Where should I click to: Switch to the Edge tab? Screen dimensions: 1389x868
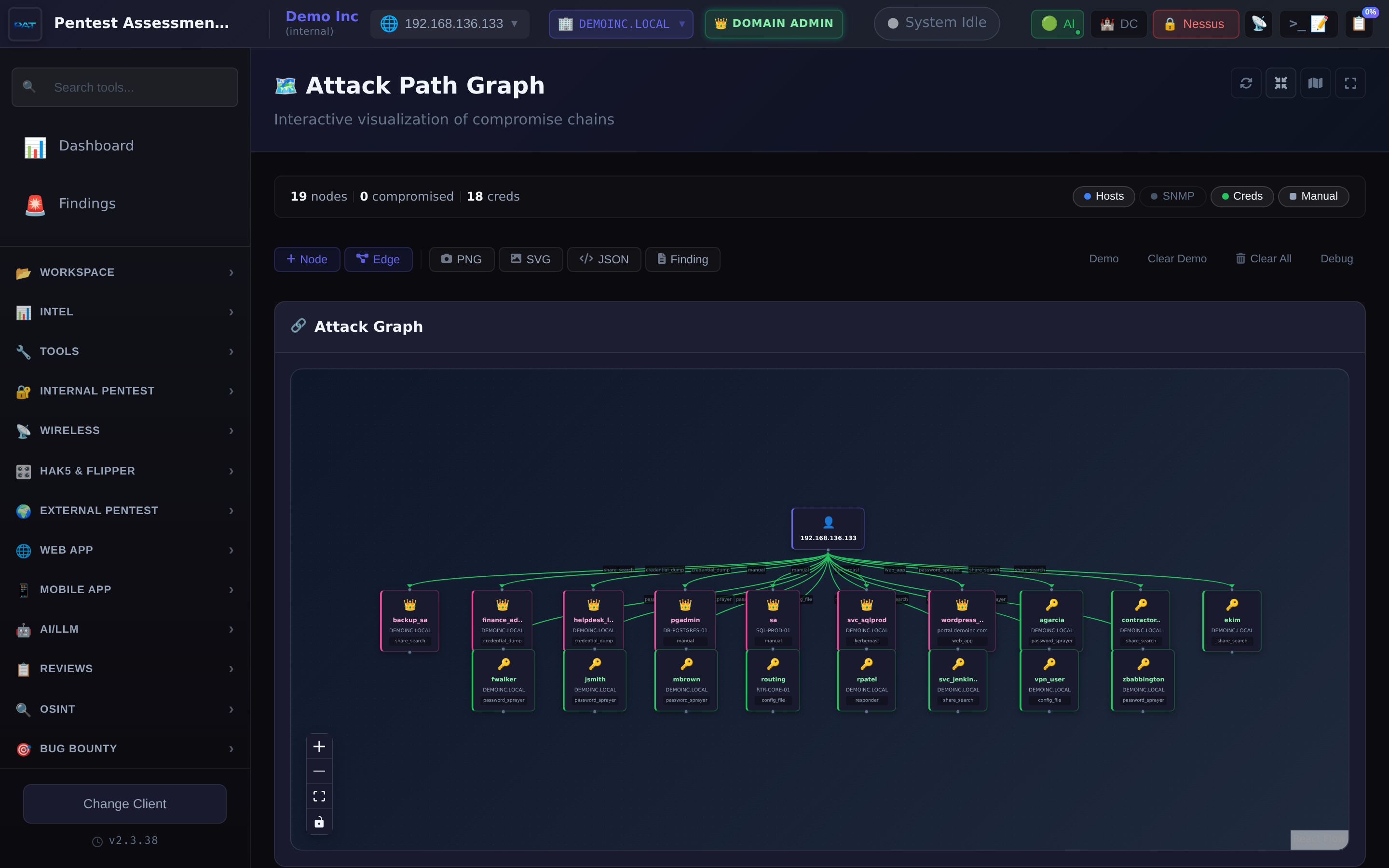(378, 259)
